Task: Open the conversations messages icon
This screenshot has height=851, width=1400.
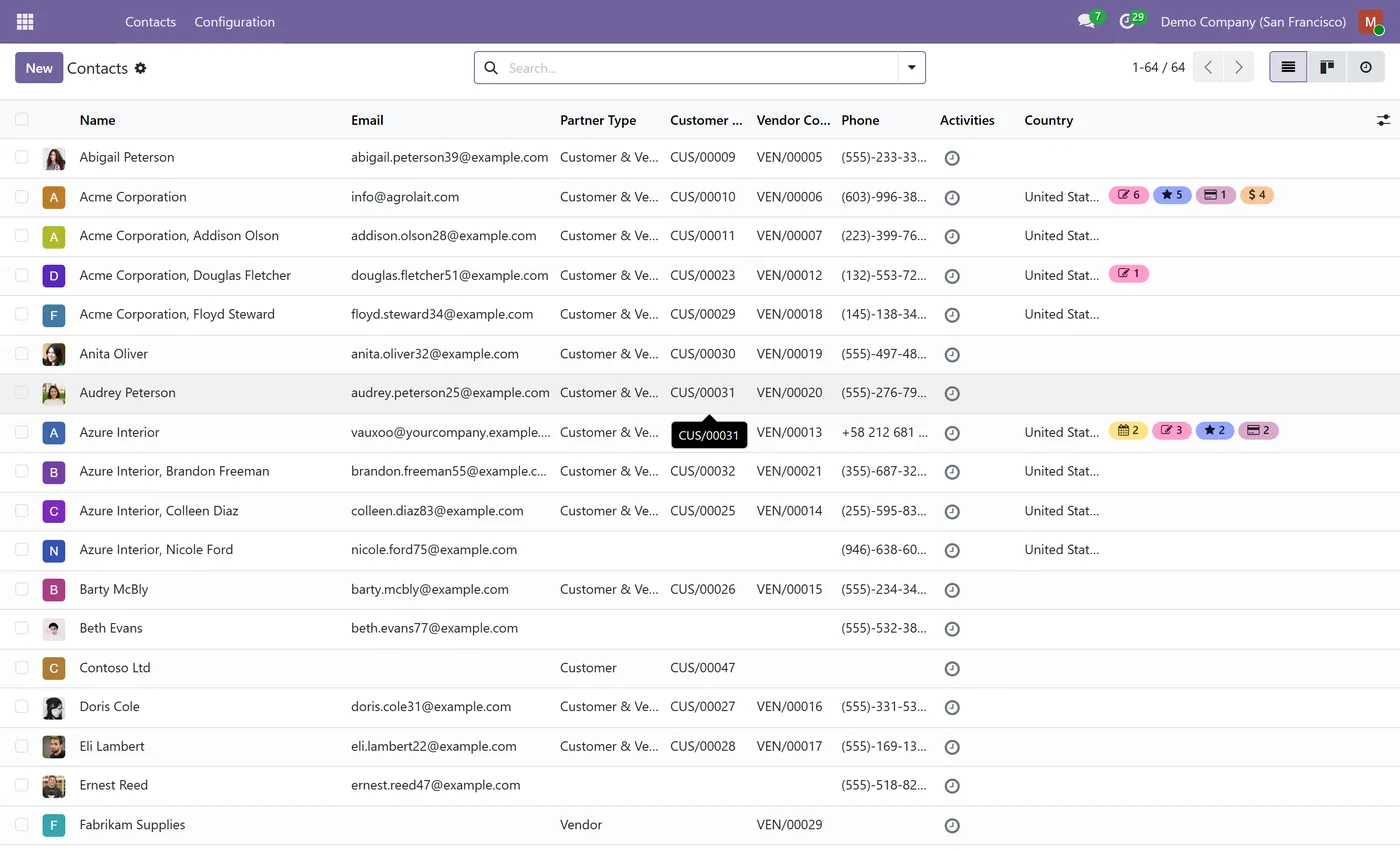Action: [1086, 21]
